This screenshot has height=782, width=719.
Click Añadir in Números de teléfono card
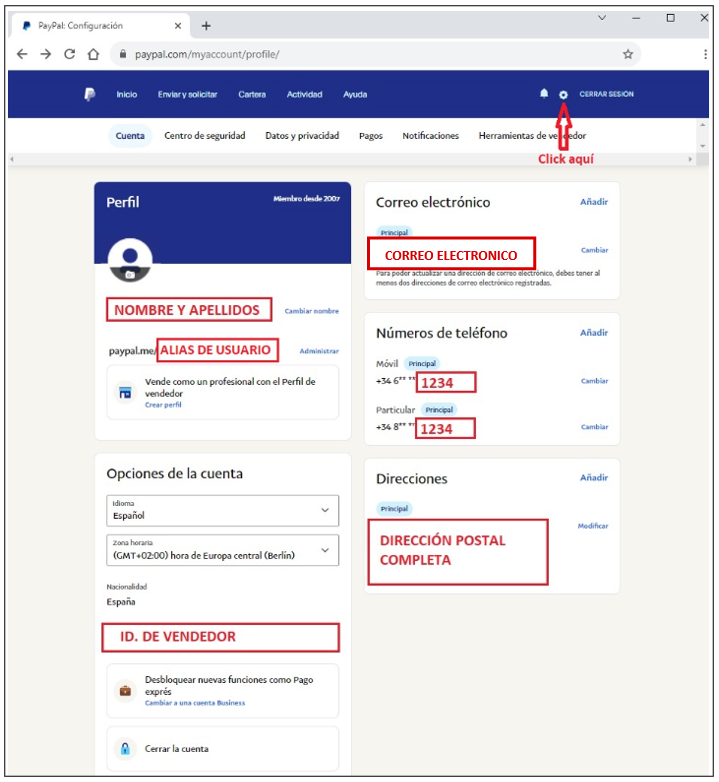(594, 333)
